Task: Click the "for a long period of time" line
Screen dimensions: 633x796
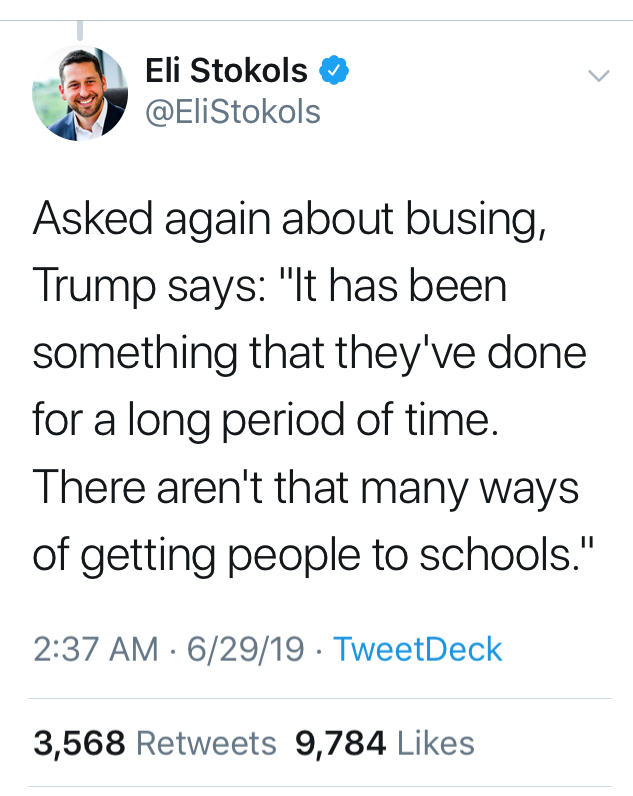Action: [x=265, y=421]
